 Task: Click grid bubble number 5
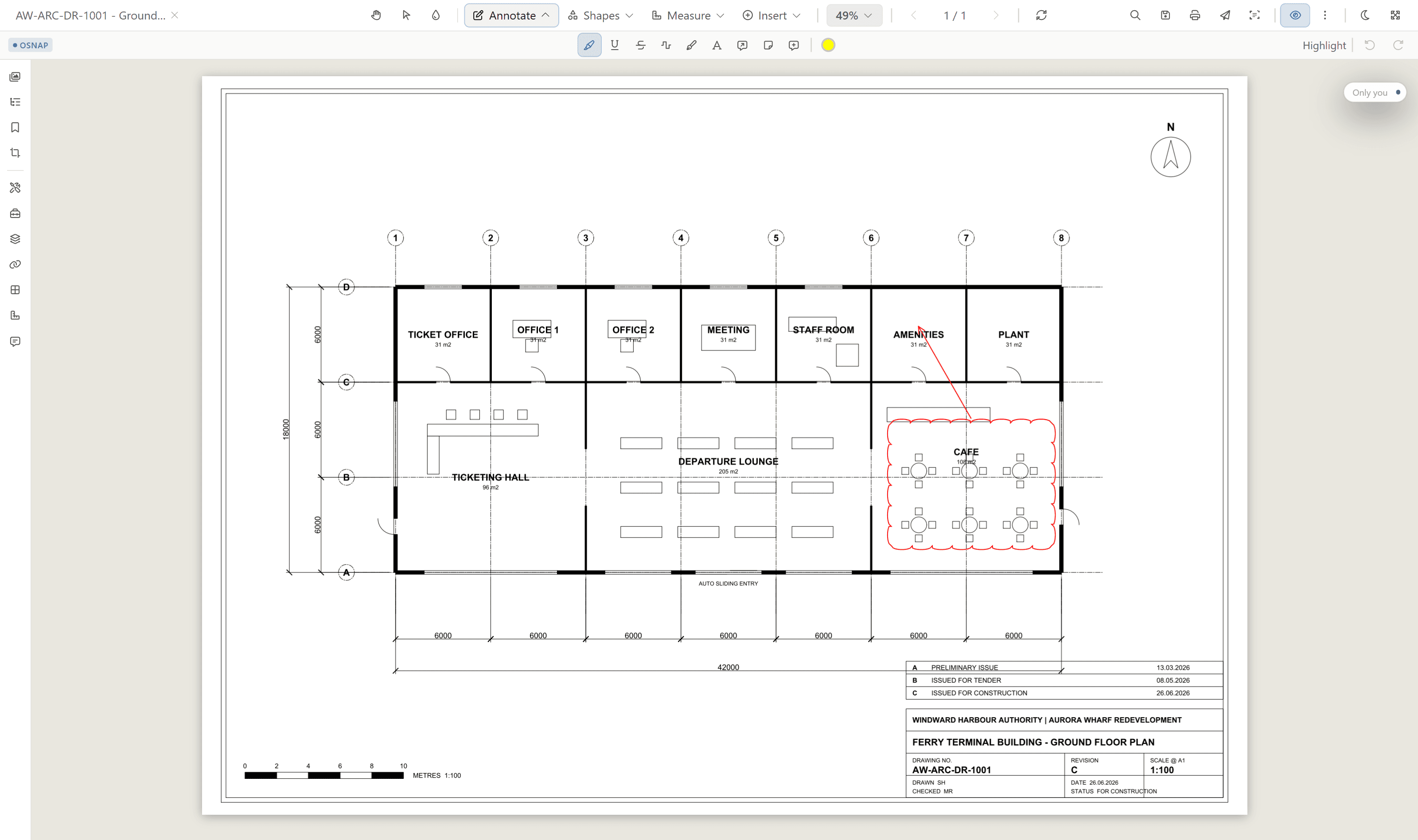pos(775,238)
